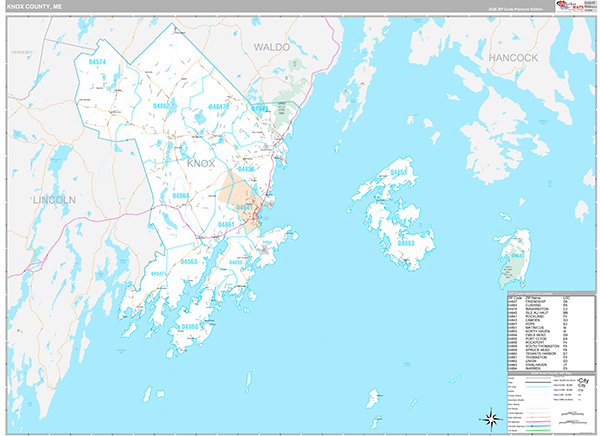Click the SOUTH THOMASTON index row
The width and height of the screenshot is (600, 436).
pos(538,346)
